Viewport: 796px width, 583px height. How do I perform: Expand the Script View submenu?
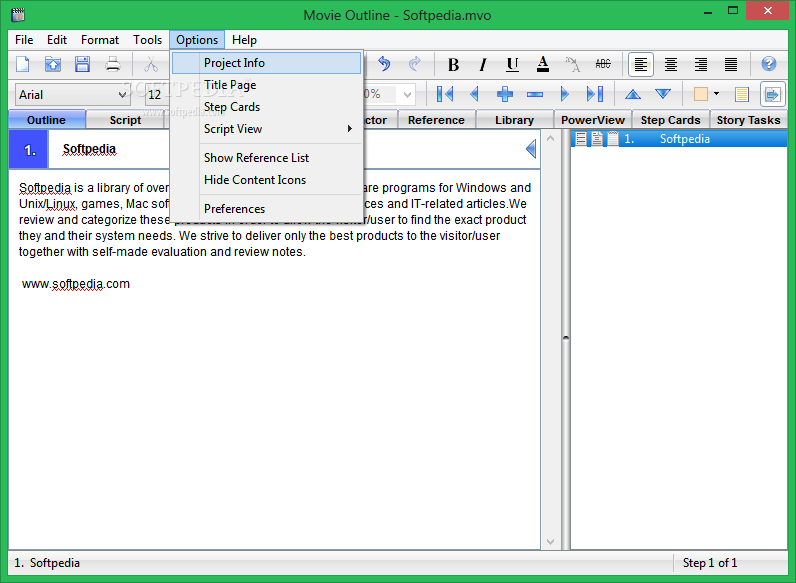point(267,129)
